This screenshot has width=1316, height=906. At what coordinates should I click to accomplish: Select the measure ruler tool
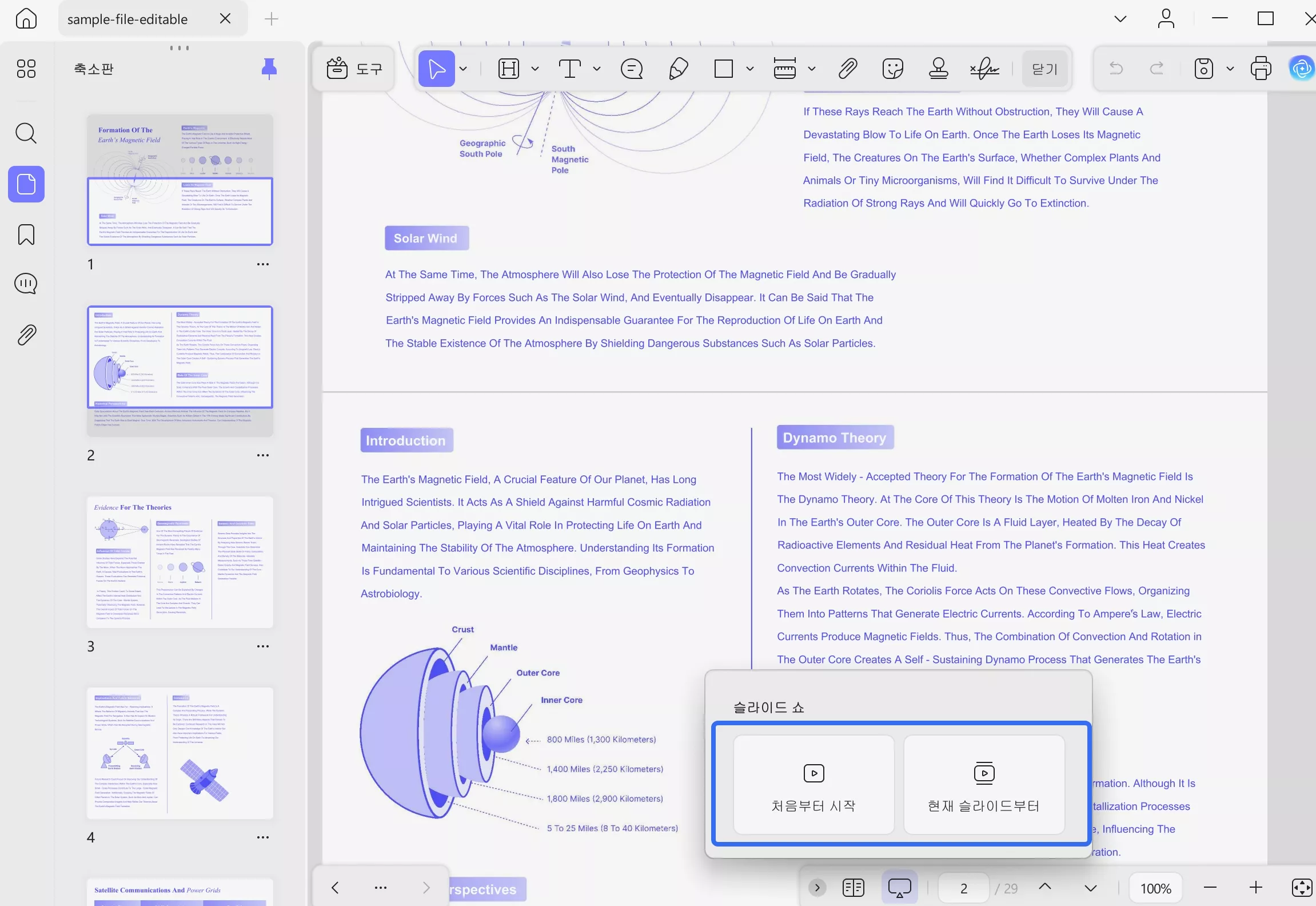pos(784,69)
